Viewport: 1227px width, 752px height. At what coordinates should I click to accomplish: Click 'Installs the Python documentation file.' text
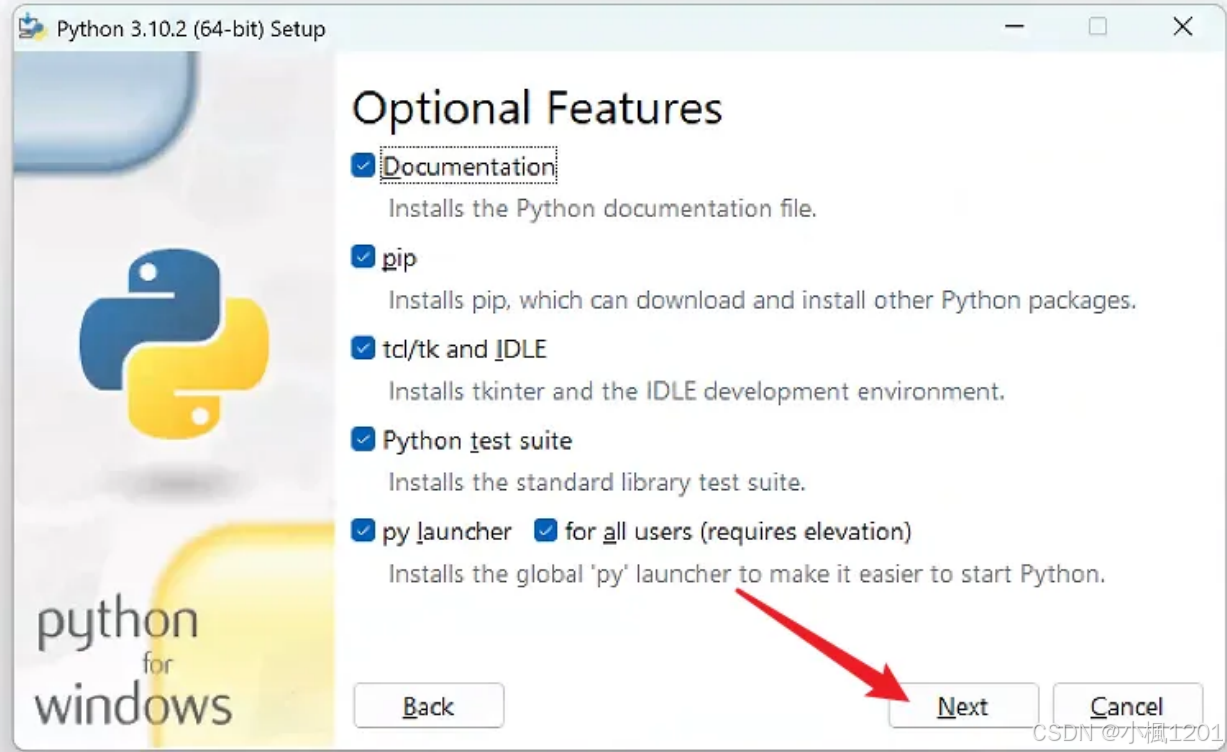pyautogui.click(x=602, y=209)
